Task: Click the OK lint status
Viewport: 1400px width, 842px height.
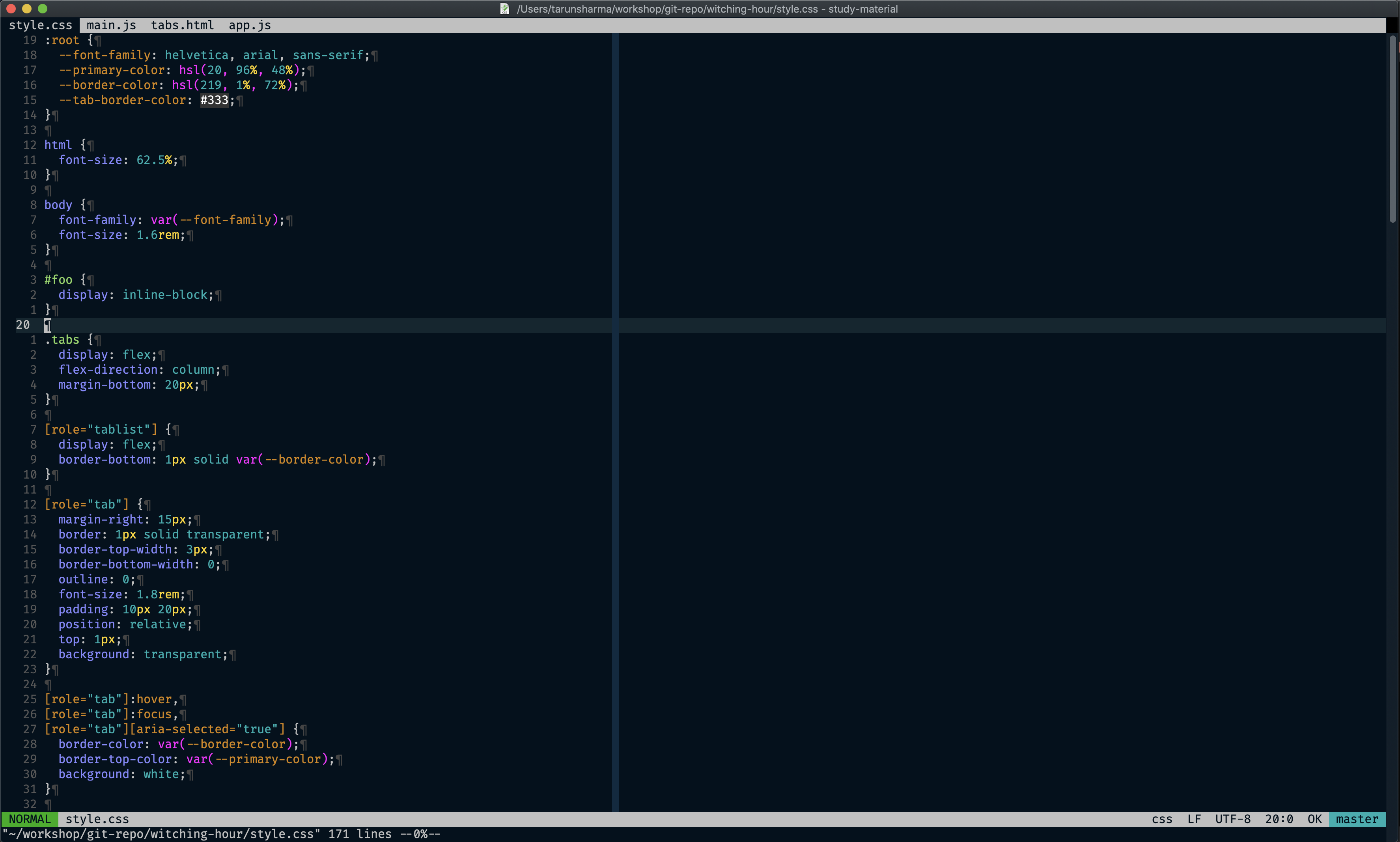Action: point(1314,819)
